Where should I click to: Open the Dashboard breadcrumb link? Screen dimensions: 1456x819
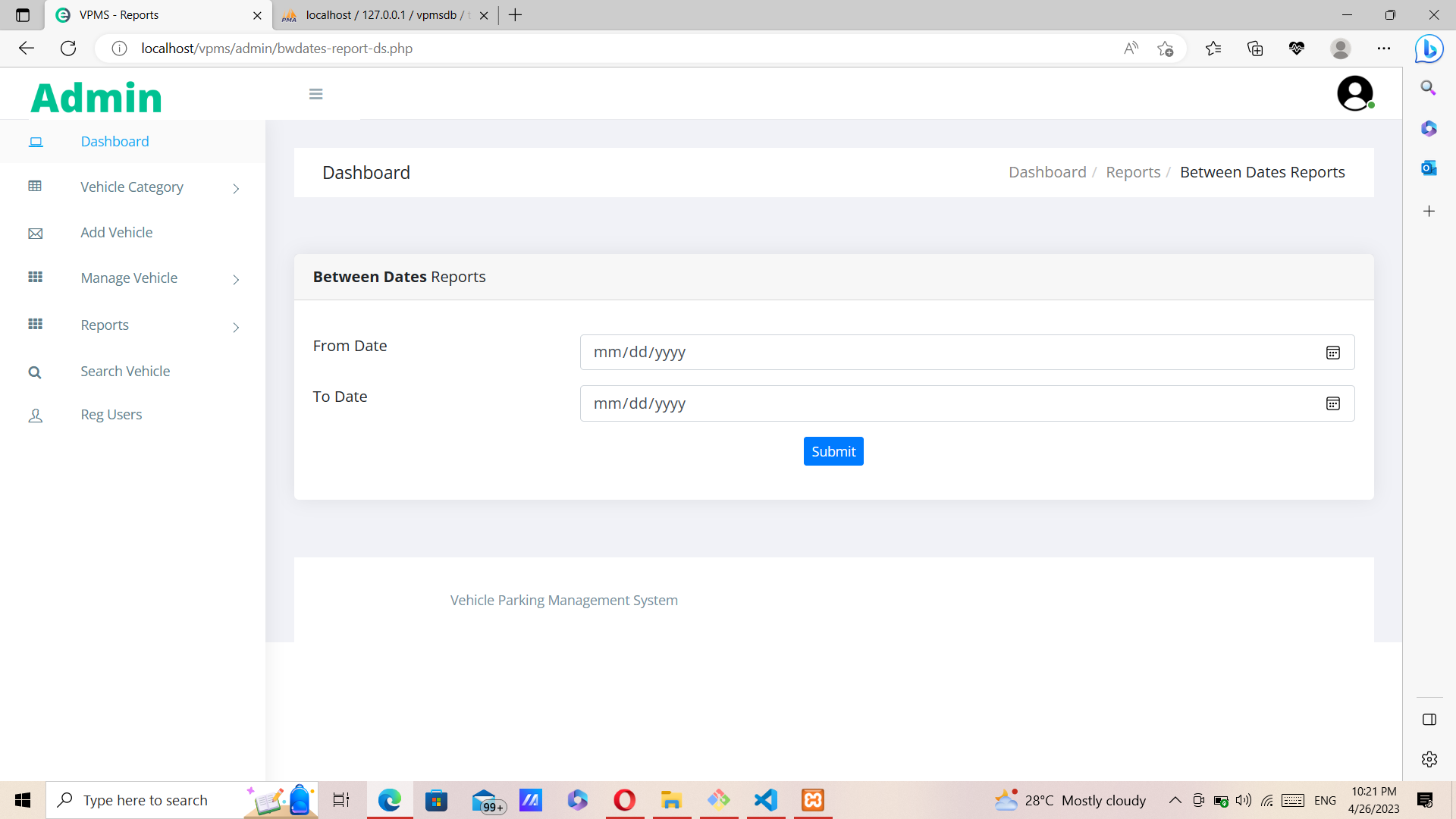(x=1047, y=172)
